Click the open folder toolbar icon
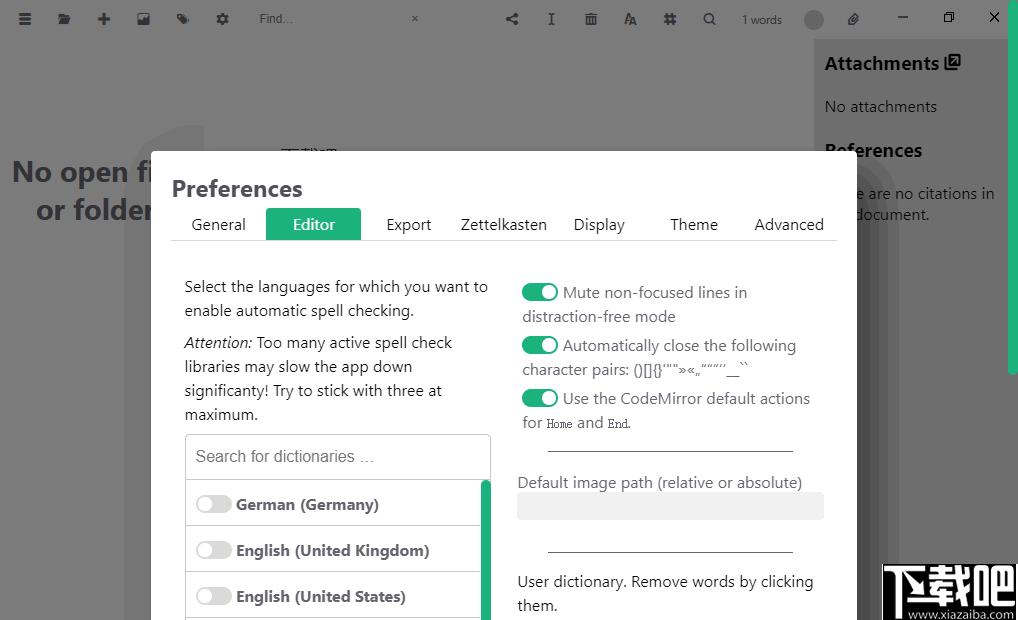This screenshot has width=1018, height=620. point(64,19)
